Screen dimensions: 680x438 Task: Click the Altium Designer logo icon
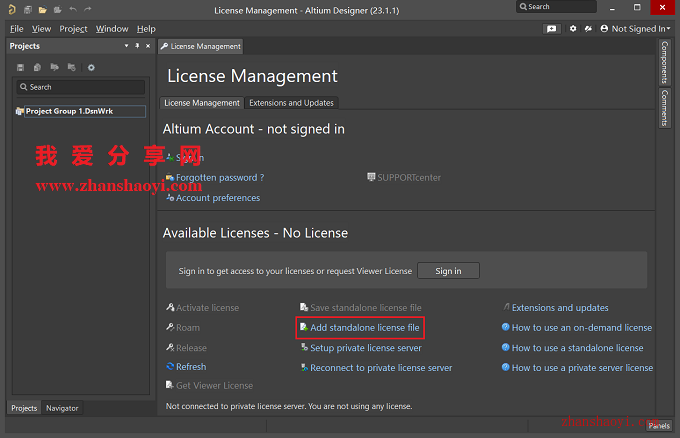point(12,9)
